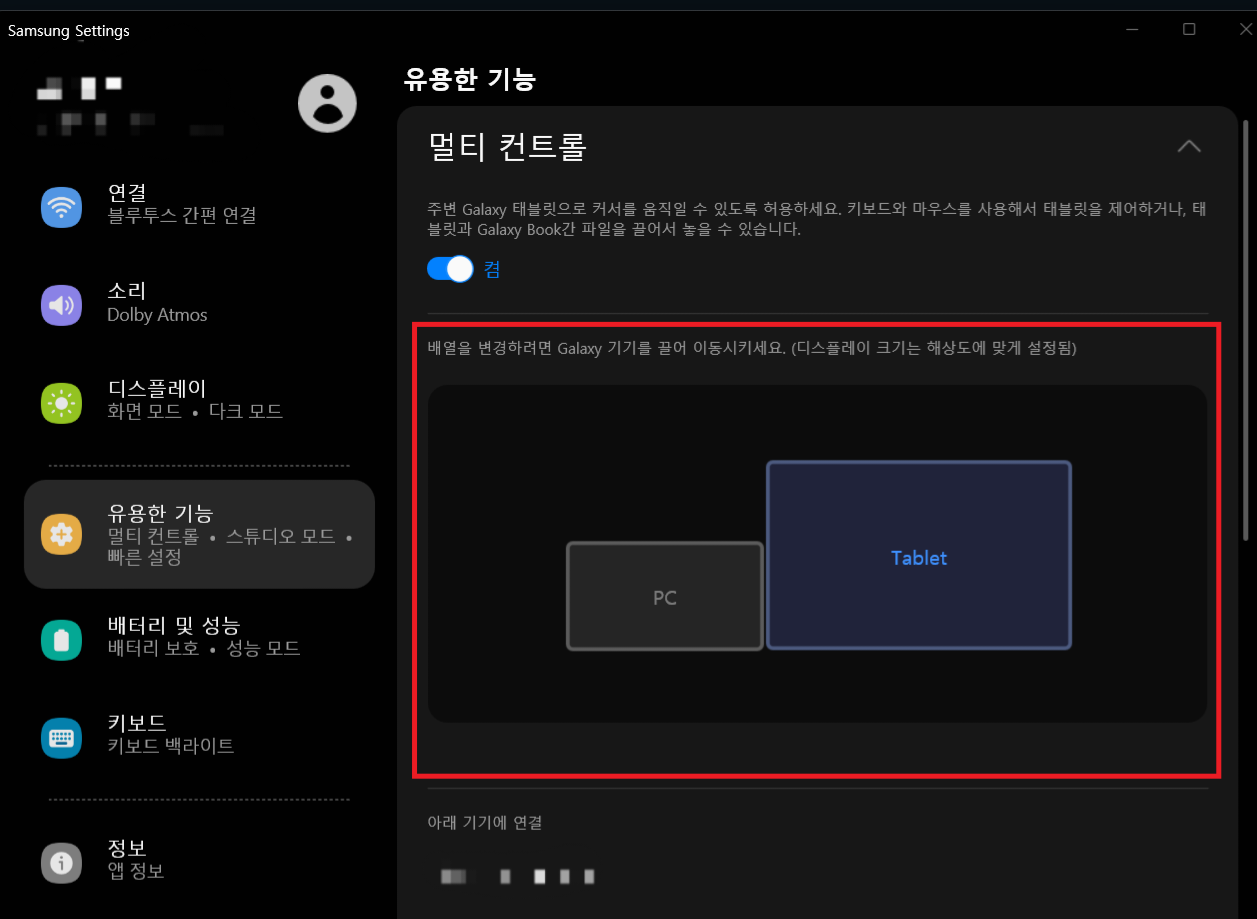Click the vertical scrollbar on right edge
The height and width of the screenshot is (919, 1257).
(x=1245, y=330)
